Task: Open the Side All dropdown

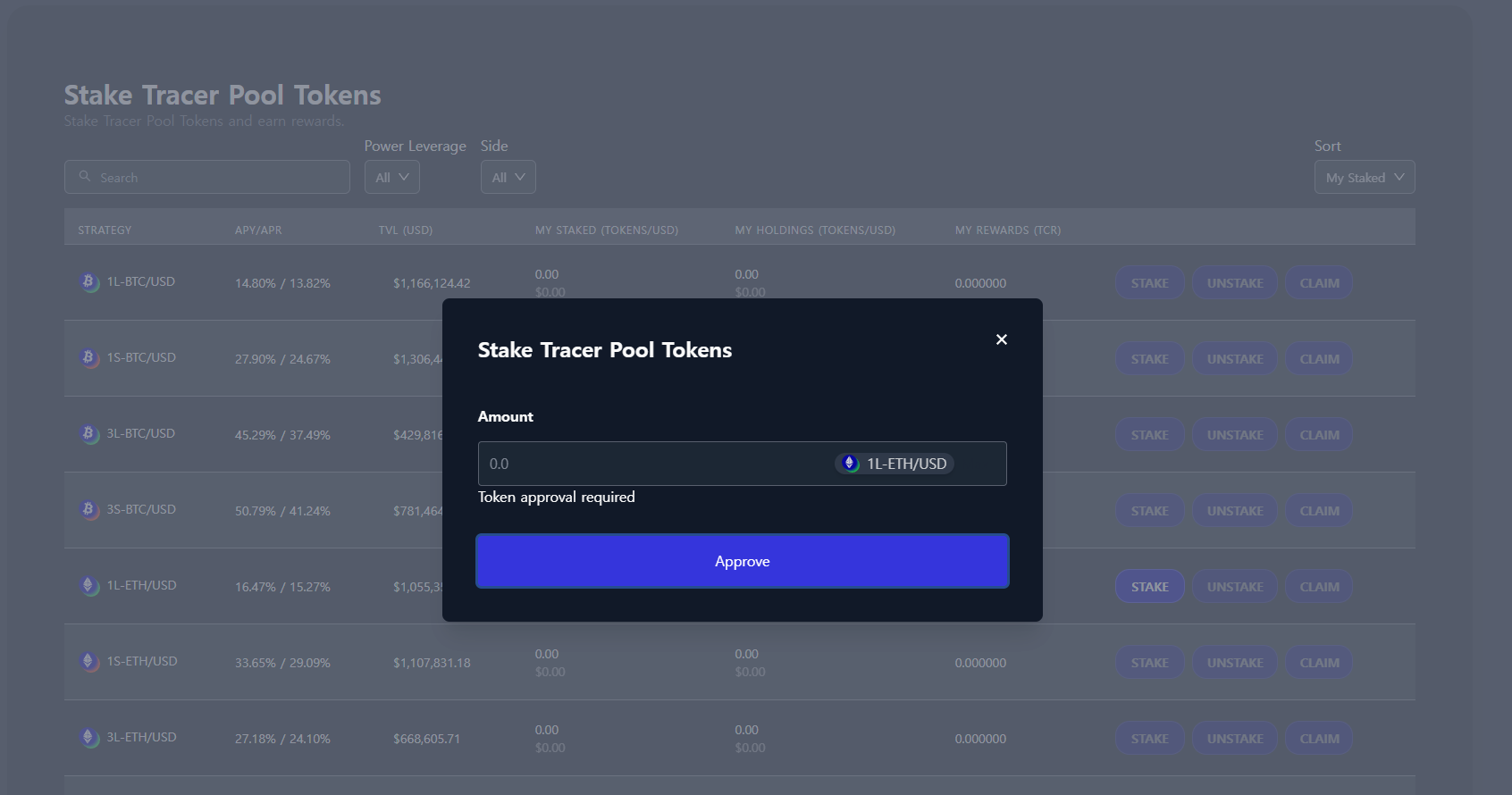Action: pyautogui.click(x=508, y=177)
